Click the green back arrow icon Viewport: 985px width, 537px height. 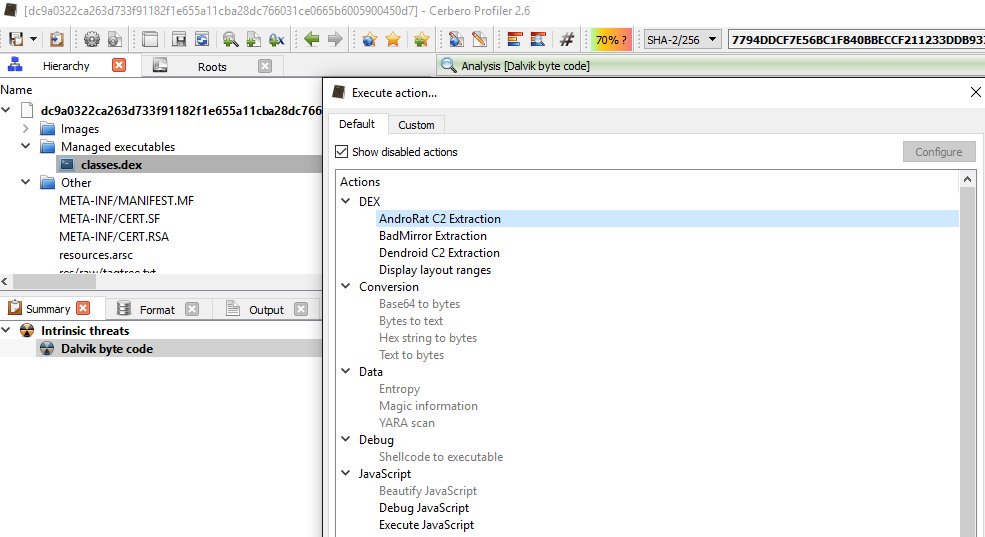click(x=311, y=40)
